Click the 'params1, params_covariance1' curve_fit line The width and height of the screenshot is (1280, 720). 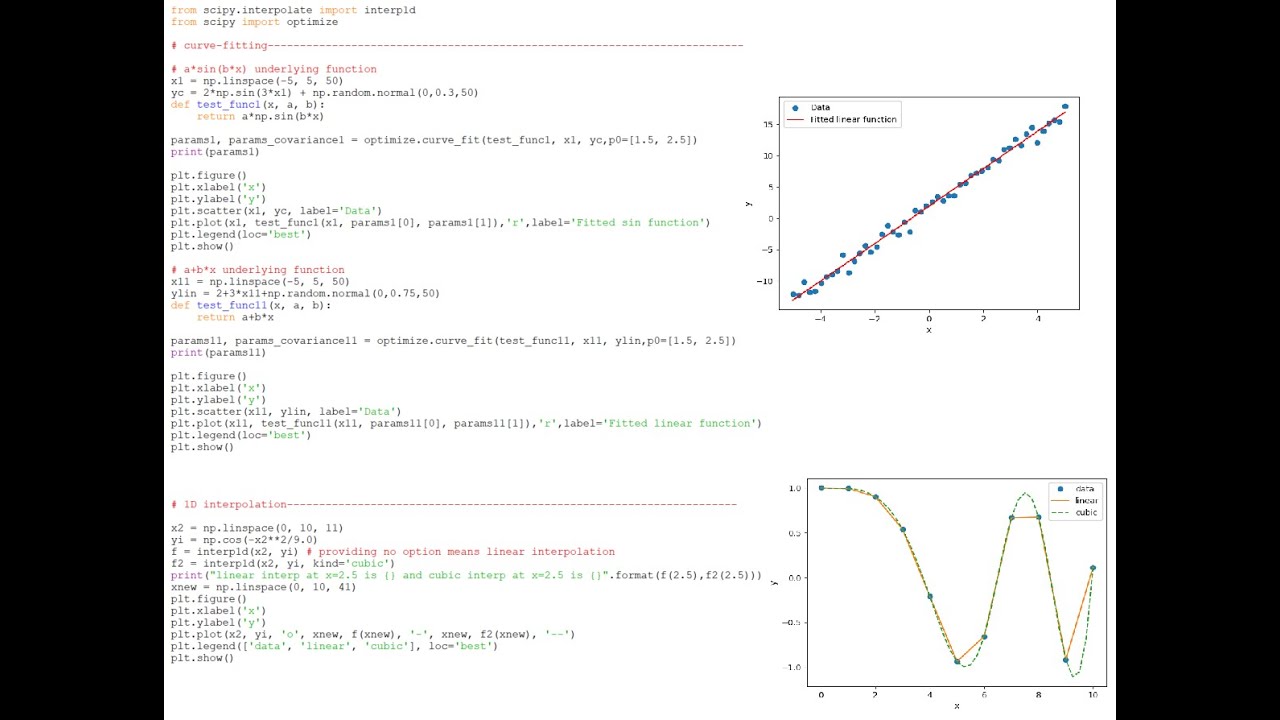click(x=434, y=140)
